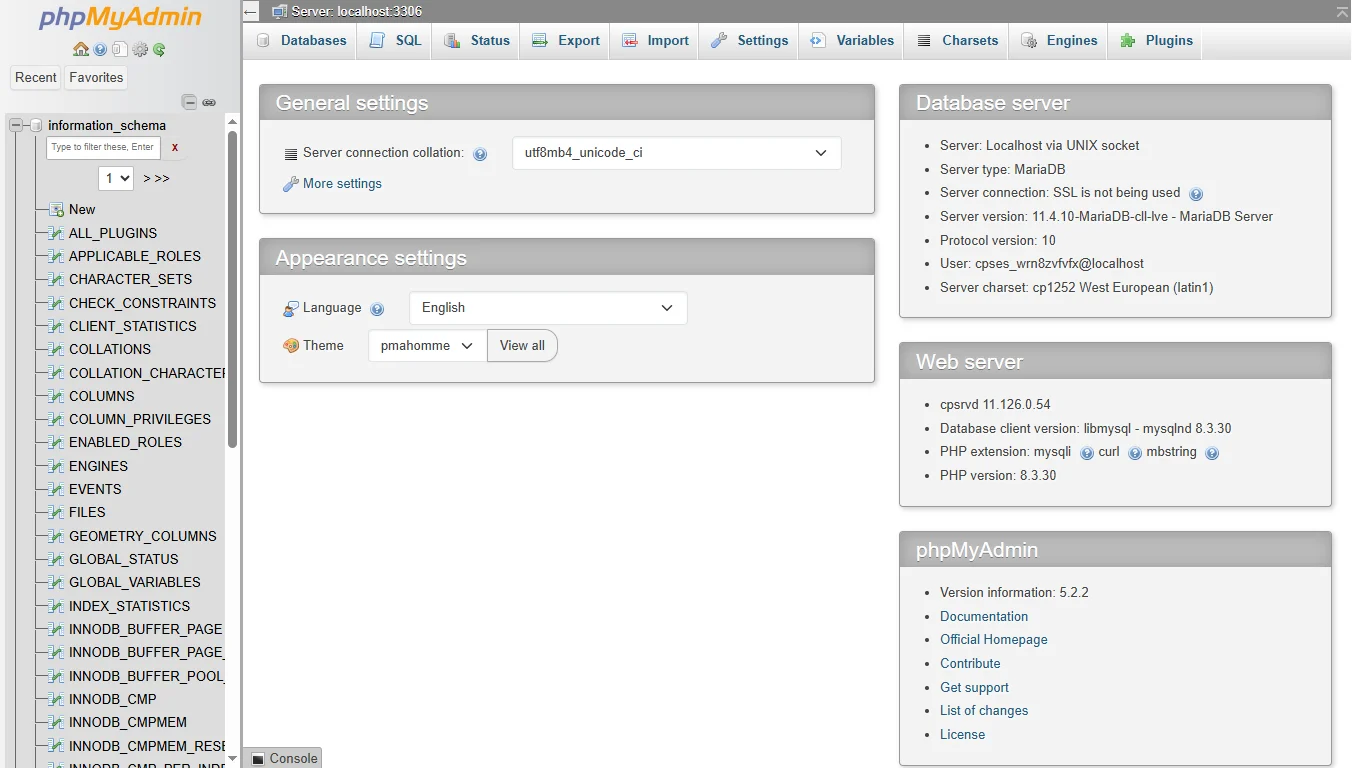Click the Recent button
The height and width of the screenshot is (768, 1352).
tap(36, 77)
